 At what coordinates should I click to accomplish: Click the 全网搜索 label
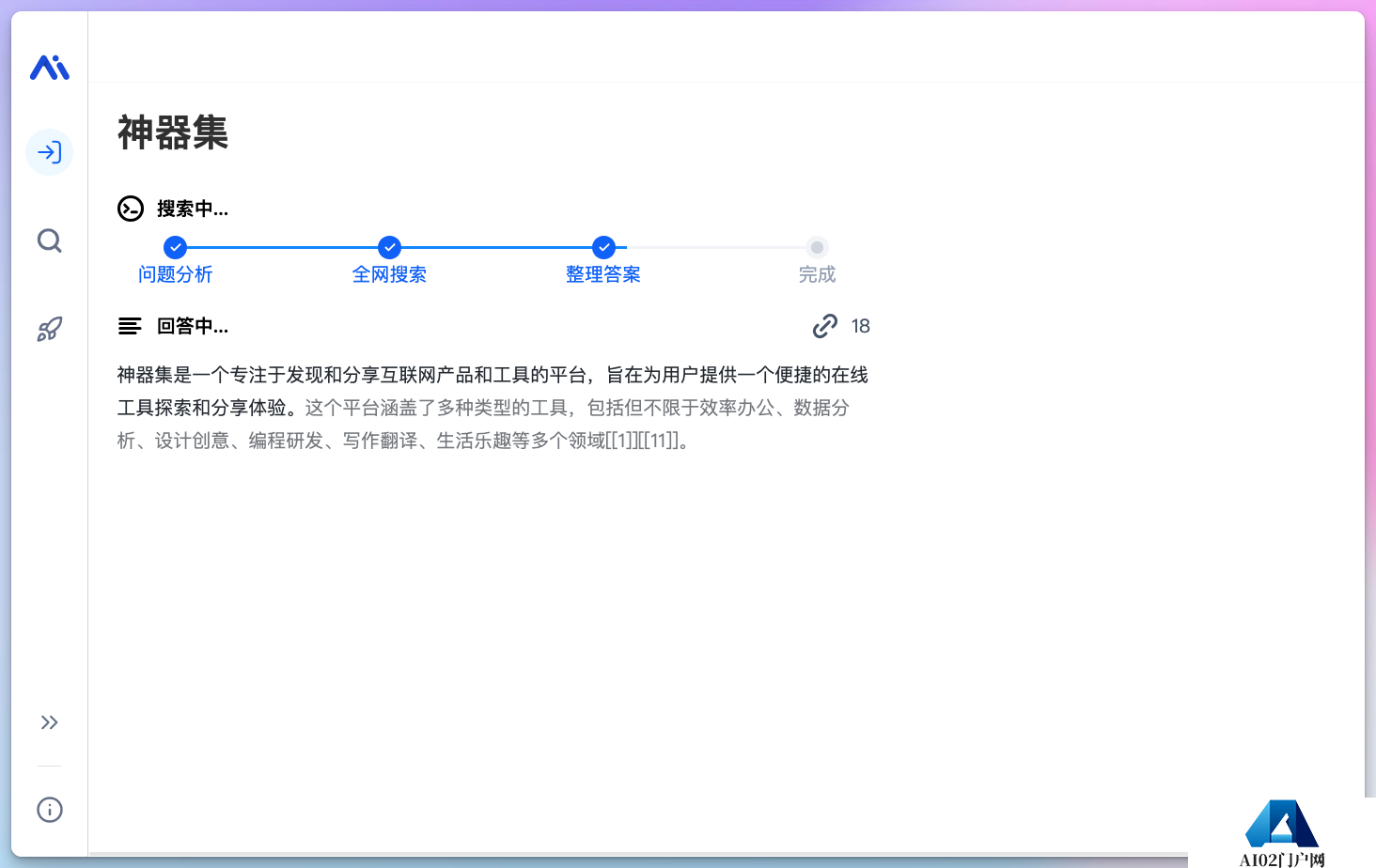click(x=389, y=274)
